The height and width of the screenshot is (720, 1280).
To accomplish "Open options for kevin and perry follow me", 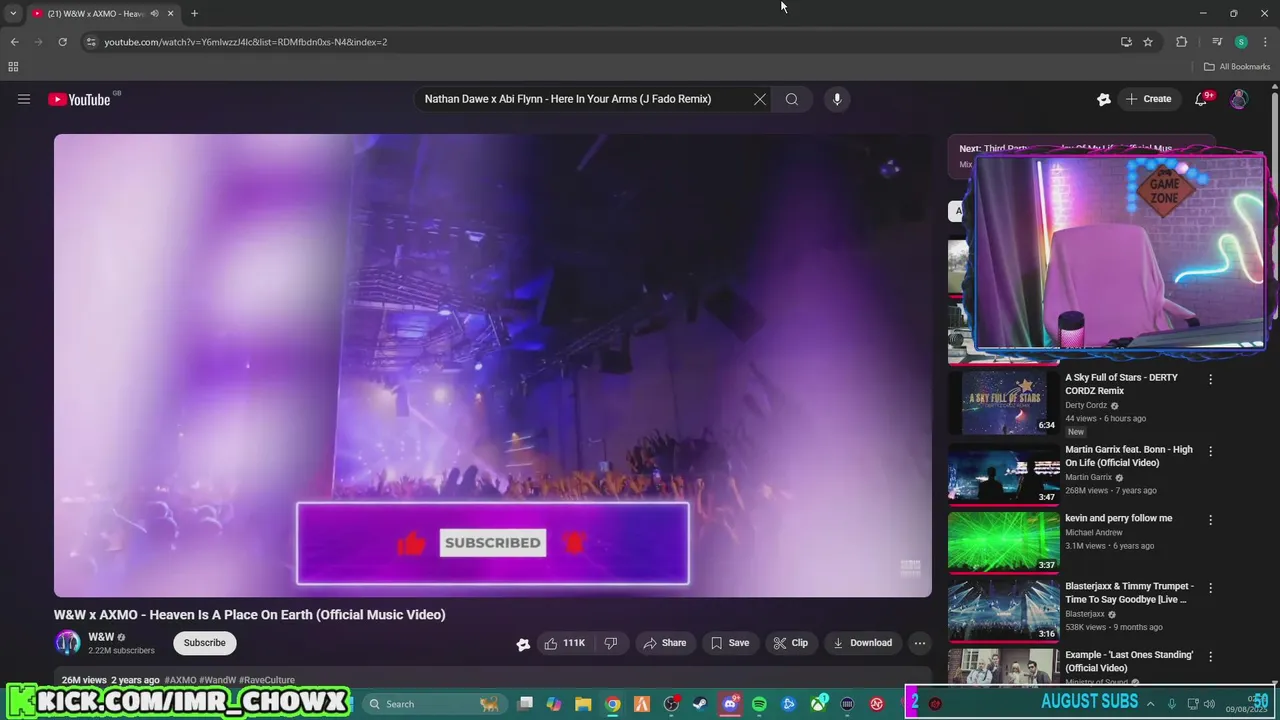I will [1210, 520].
